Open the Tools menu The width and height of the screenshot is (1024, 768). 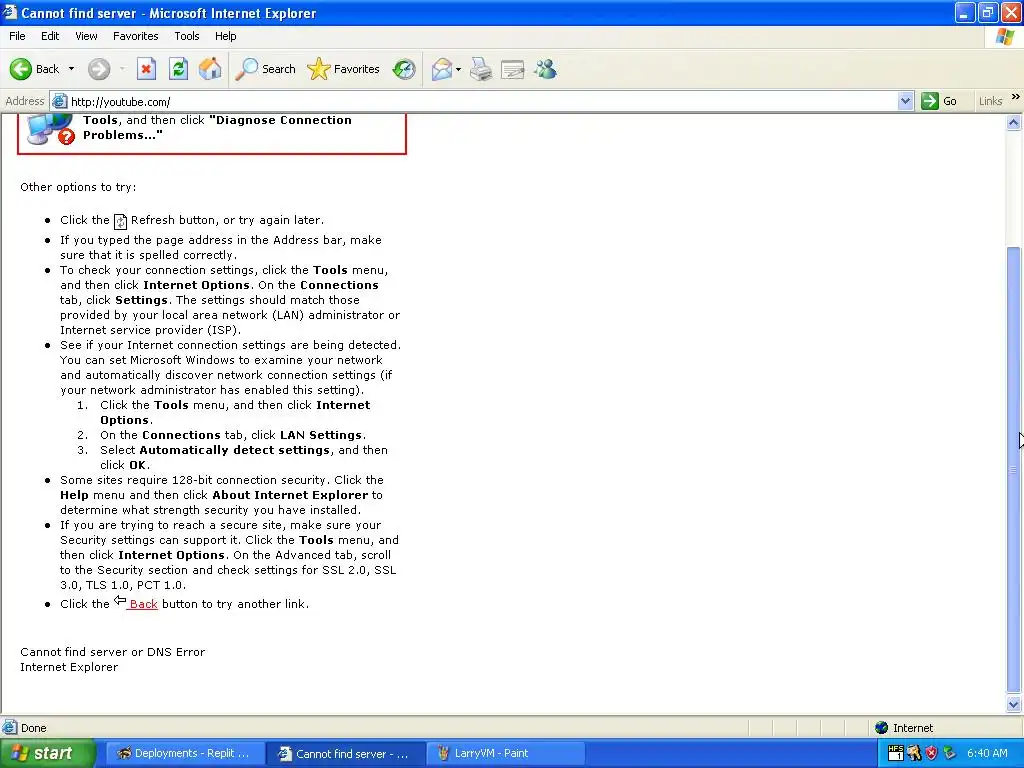pyautogui.click(x=186, y=36)
